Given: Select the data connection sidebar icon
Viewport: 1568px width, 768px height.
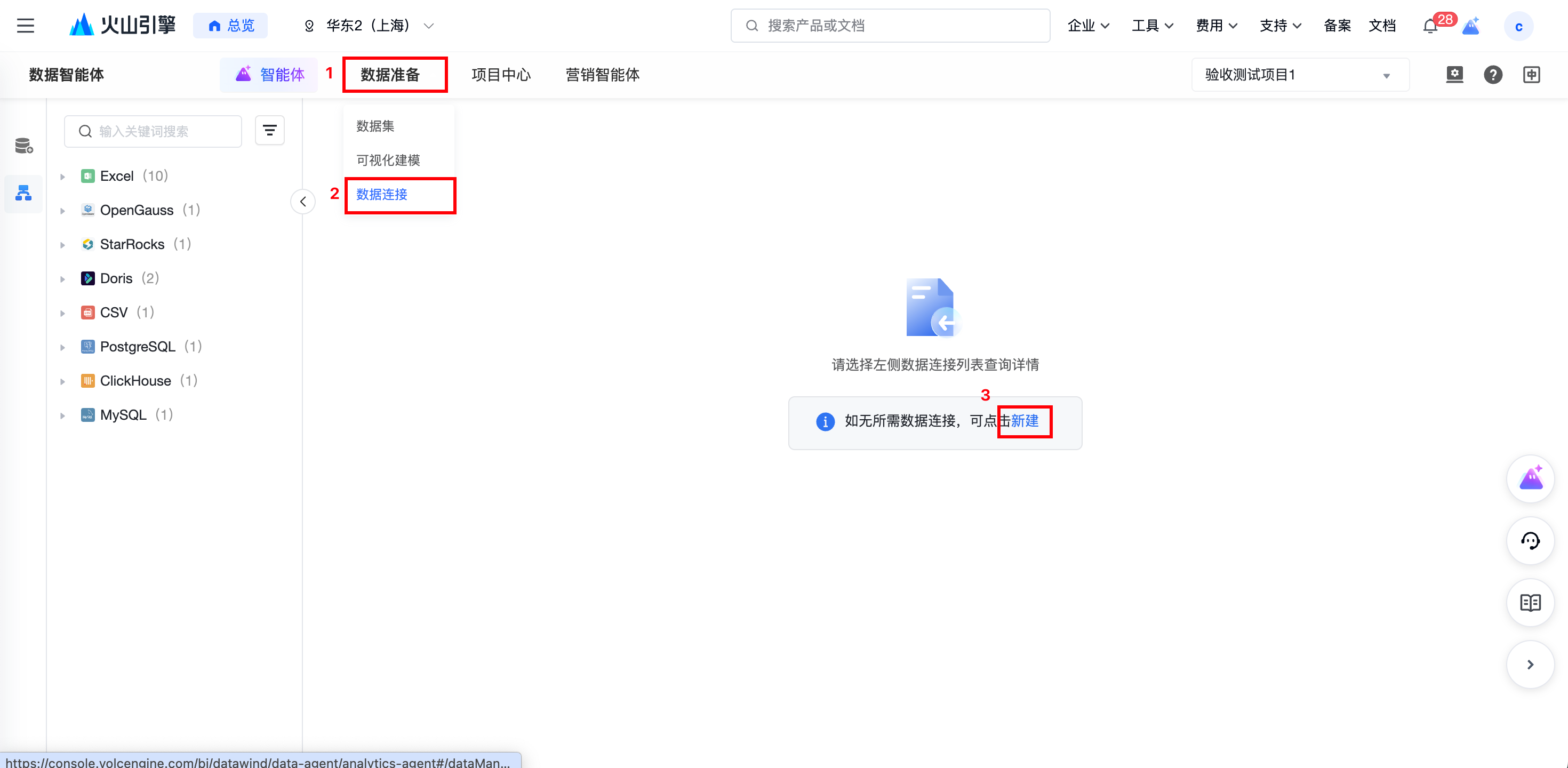Looking at the screenshot, I should [x=24, y=194].
